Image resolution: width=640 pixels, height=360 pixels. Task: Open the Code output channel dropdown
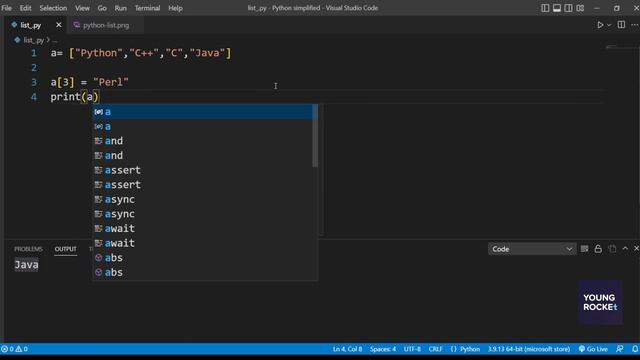pos(531,249)
